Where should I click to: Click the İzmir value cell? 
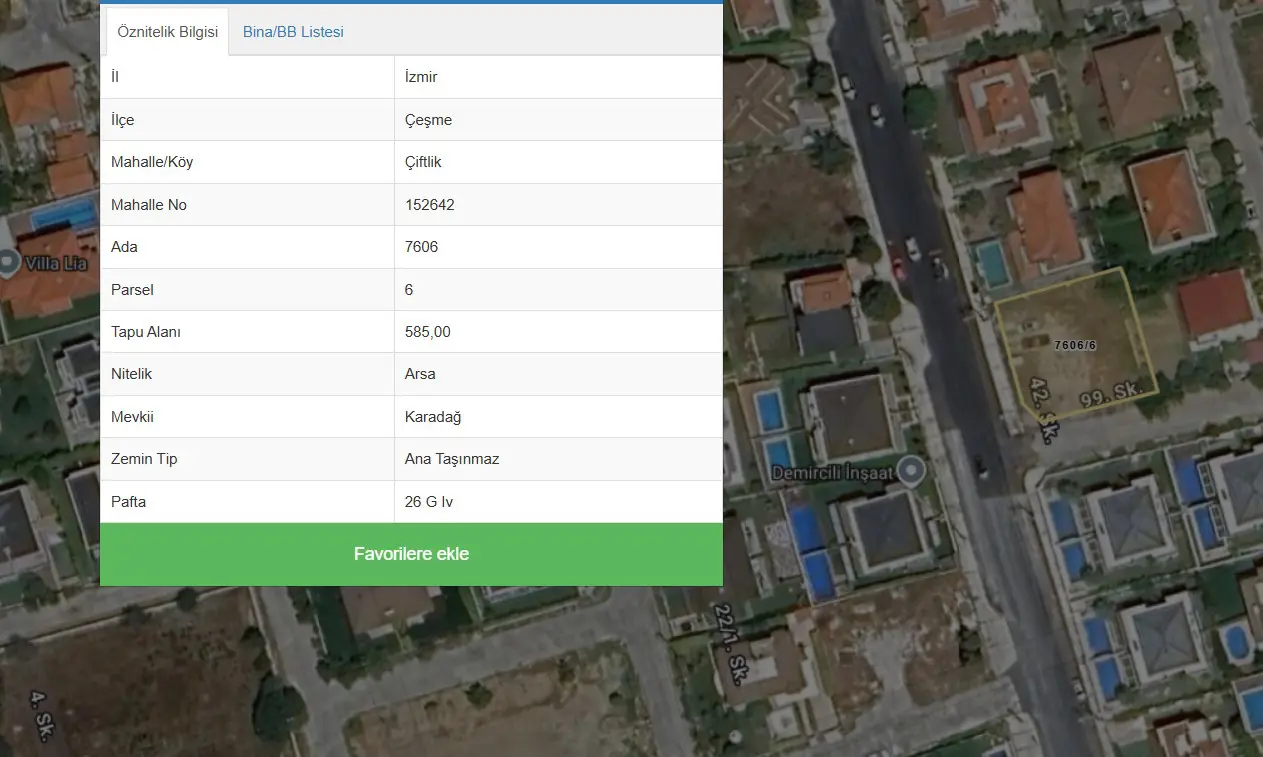pyautogui.click(x=558, y=77)
